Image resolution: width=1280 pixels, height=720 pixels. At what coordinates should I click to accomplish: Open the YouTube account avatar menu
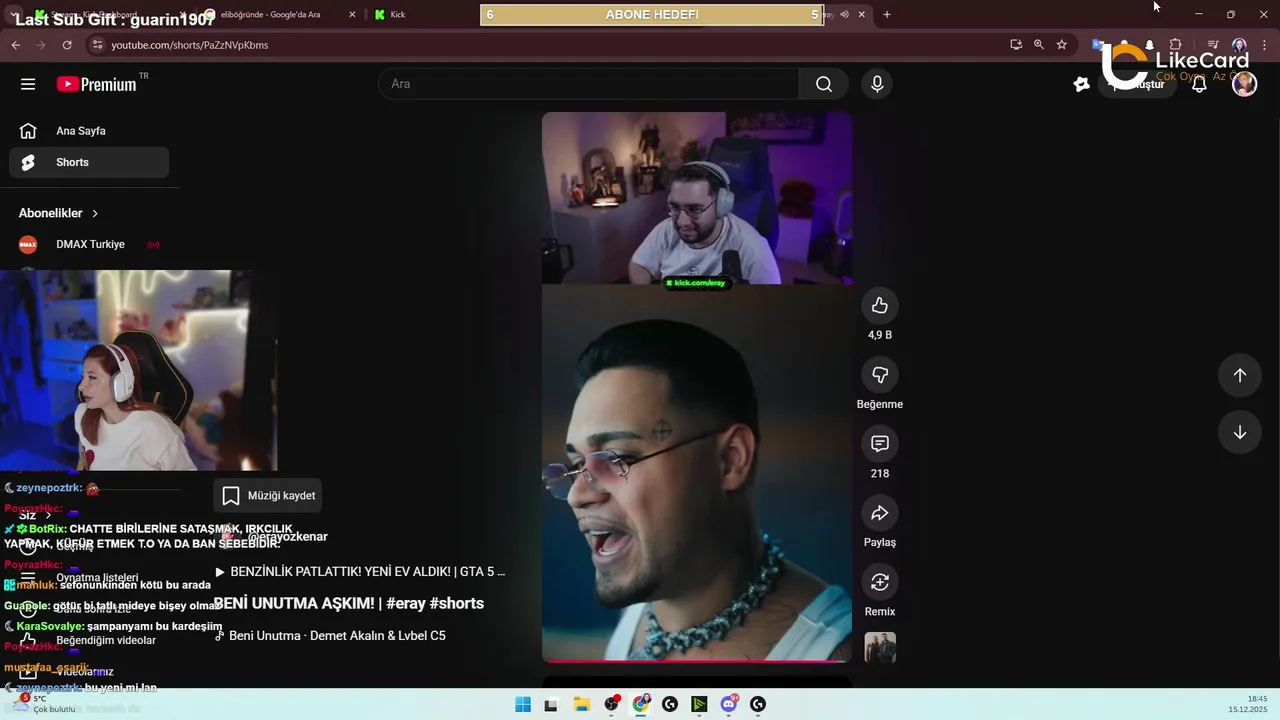point(1244,84)
